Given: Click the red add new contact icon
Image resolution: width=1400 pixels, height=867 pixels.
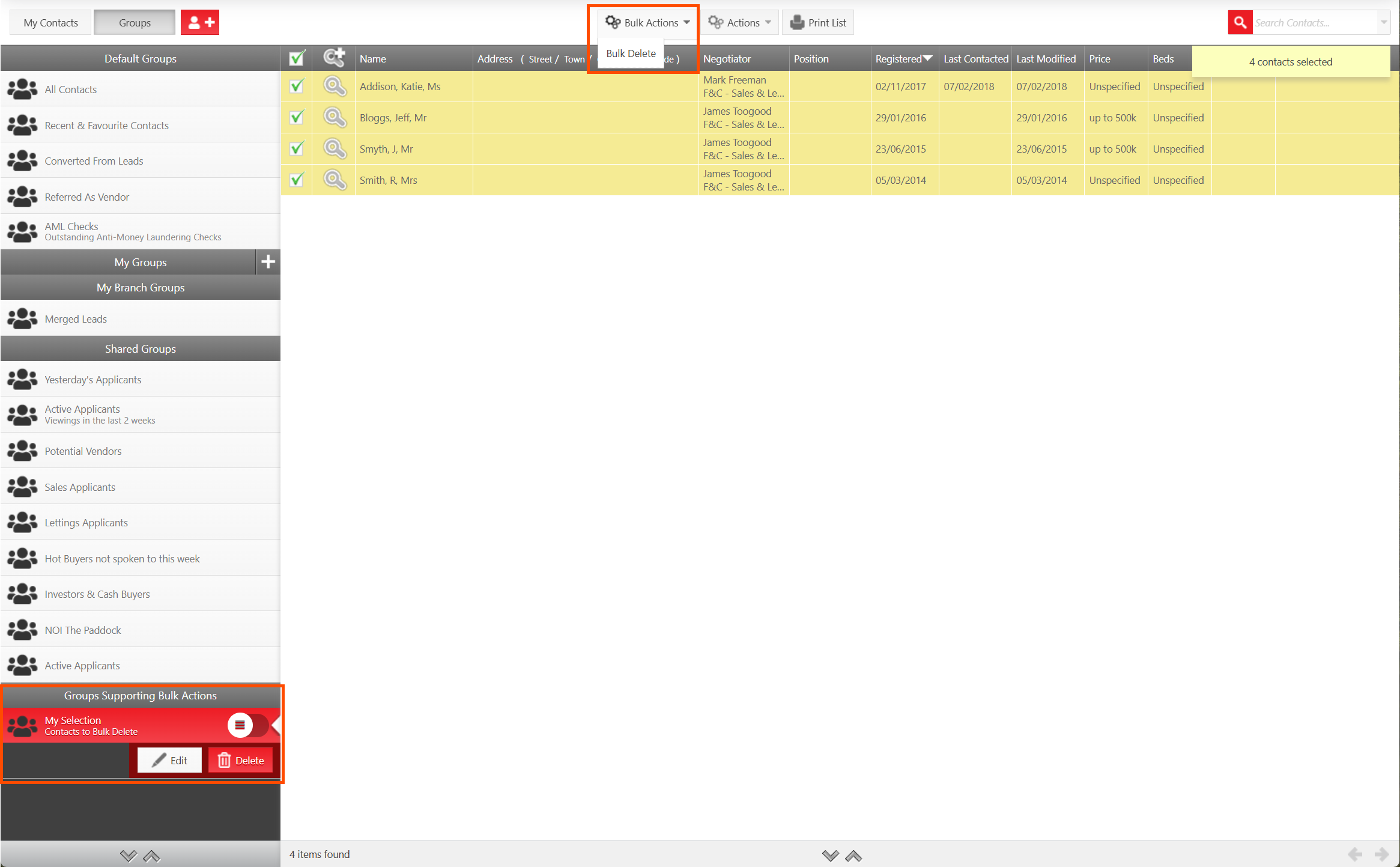Looking at the screenshot, I should click(x=200, y=23).
